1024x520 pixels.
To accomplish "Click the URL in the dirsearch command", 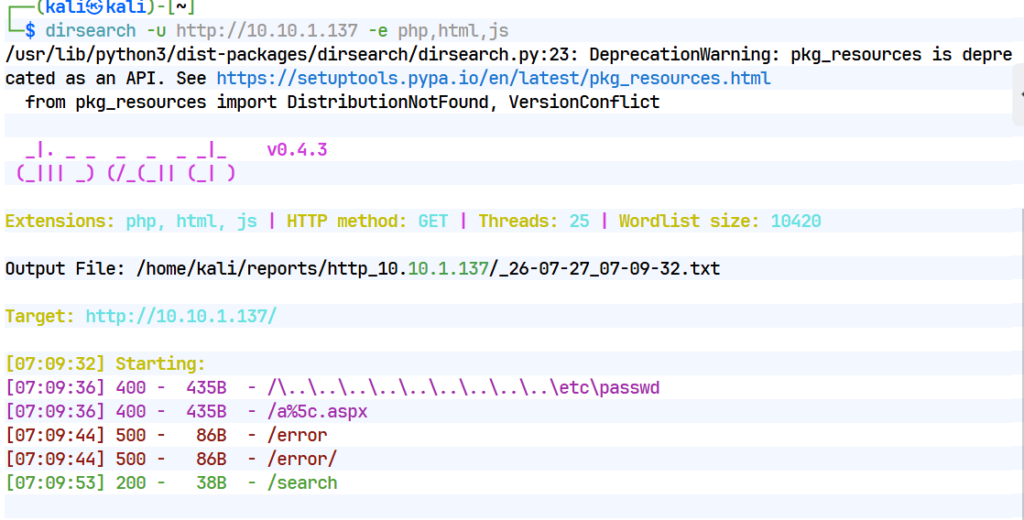I will coord(267,31).
